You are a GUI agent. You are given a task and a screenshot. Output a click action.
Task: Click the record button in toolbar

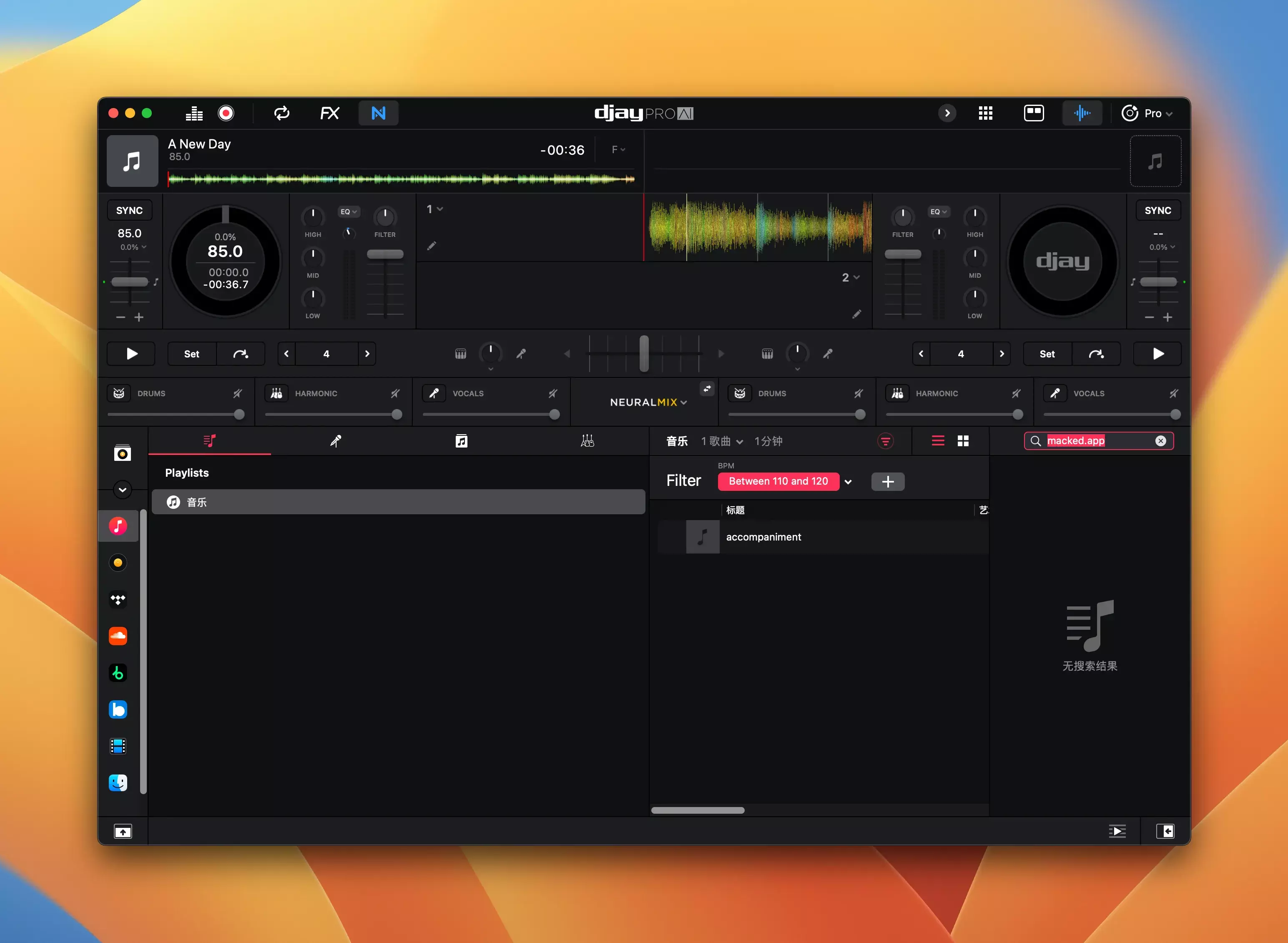(226, 113)
